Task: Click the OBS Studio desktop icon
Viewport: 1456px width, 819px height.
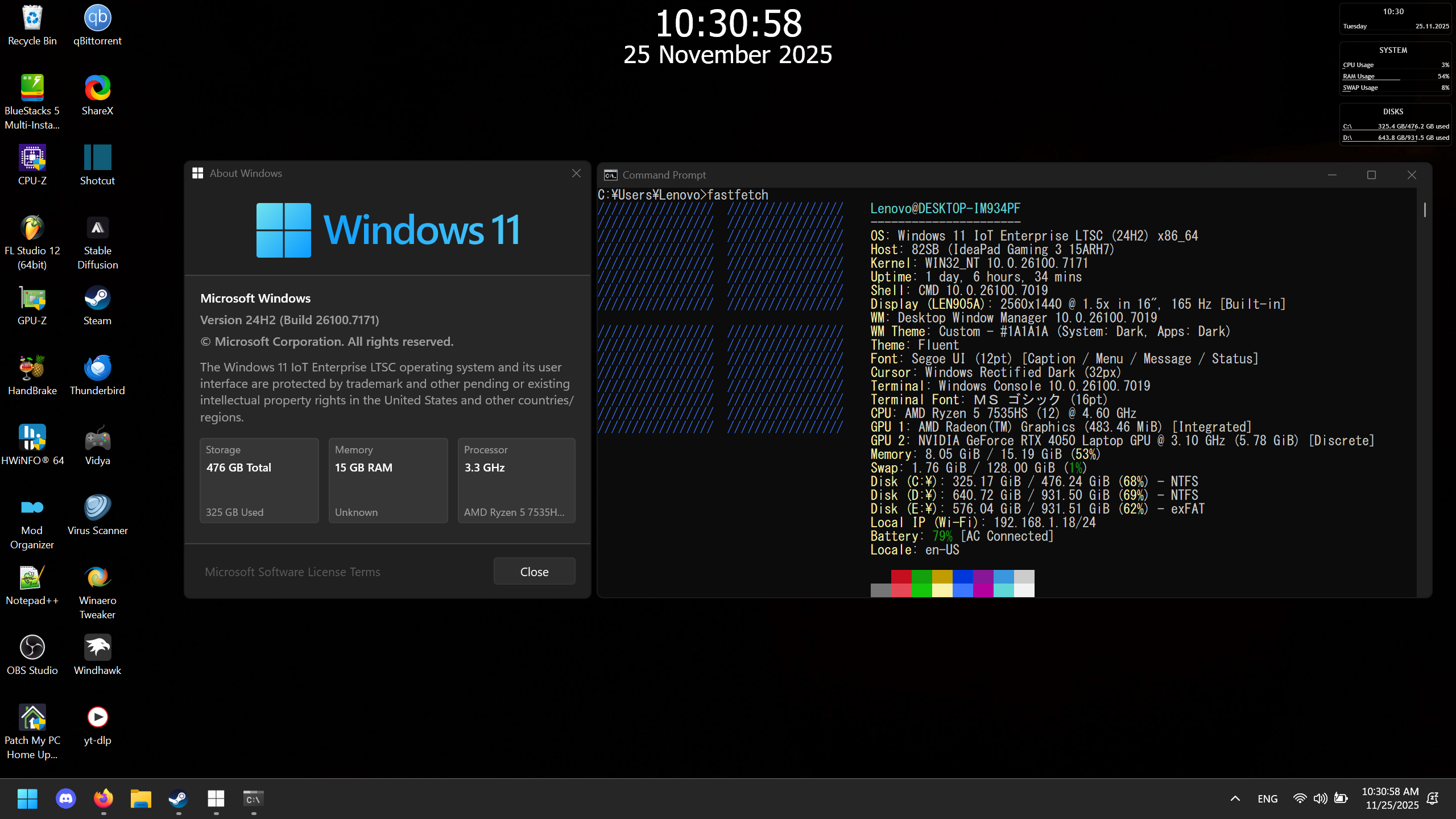Action: coord(32,647)
